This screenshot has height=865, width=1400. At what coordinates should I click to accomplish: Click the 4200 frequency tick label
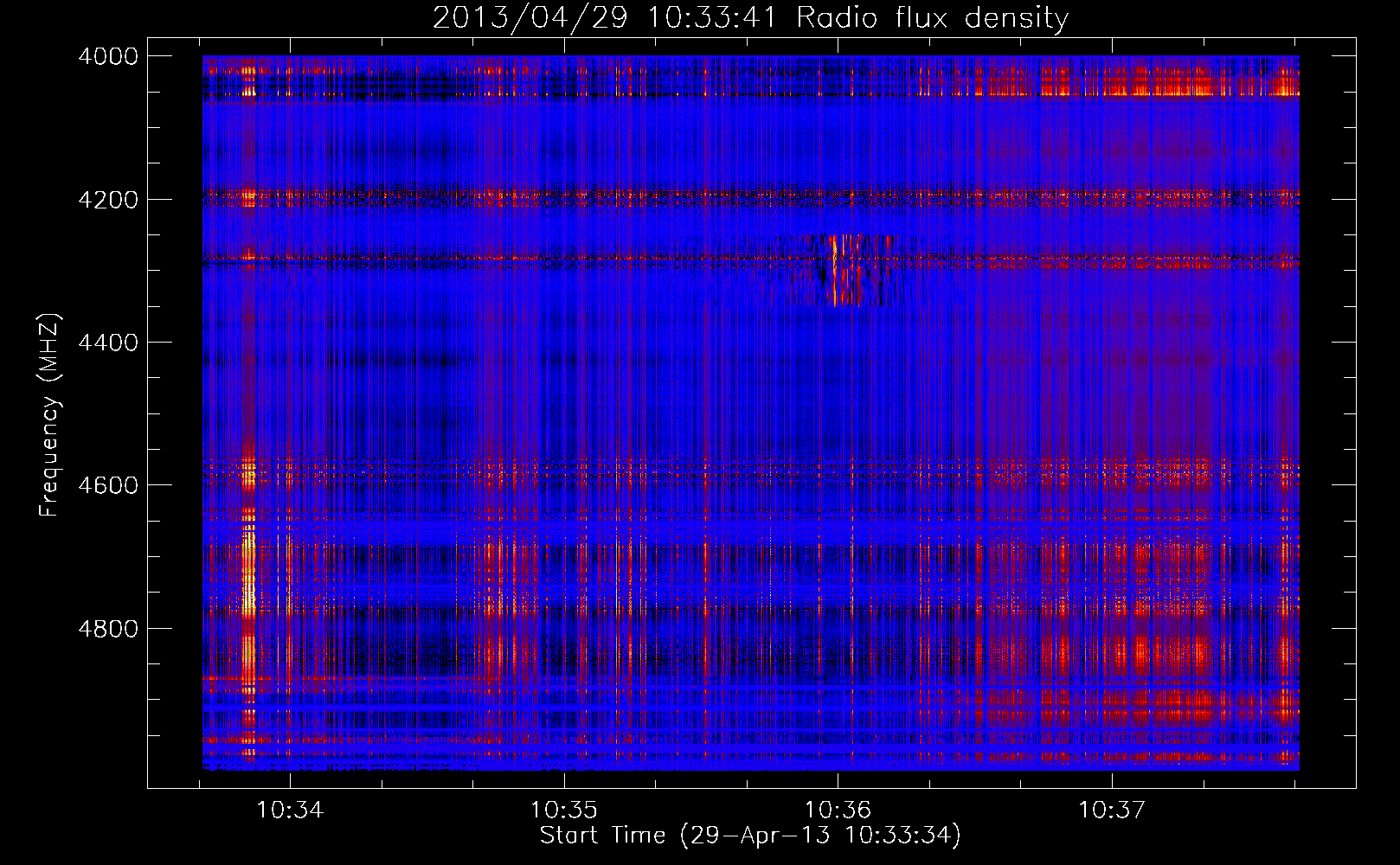click(108, 200)
